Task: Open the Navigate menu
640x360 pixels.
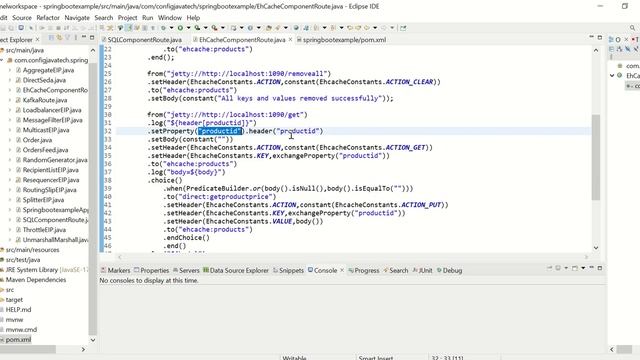Action: (x=77, y=18)
